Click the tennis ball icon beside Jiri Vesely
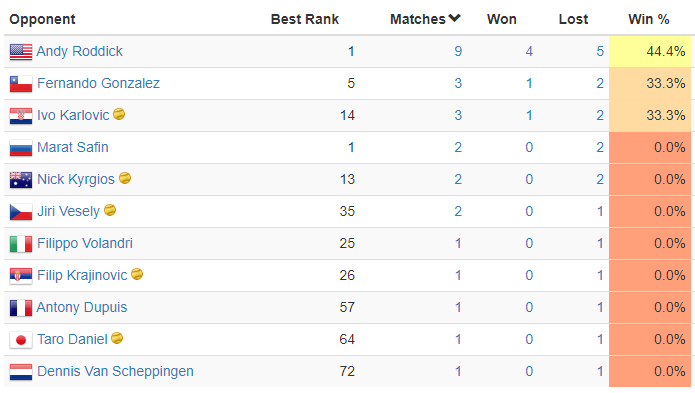695x393 pixels. [x=110, y=210]
